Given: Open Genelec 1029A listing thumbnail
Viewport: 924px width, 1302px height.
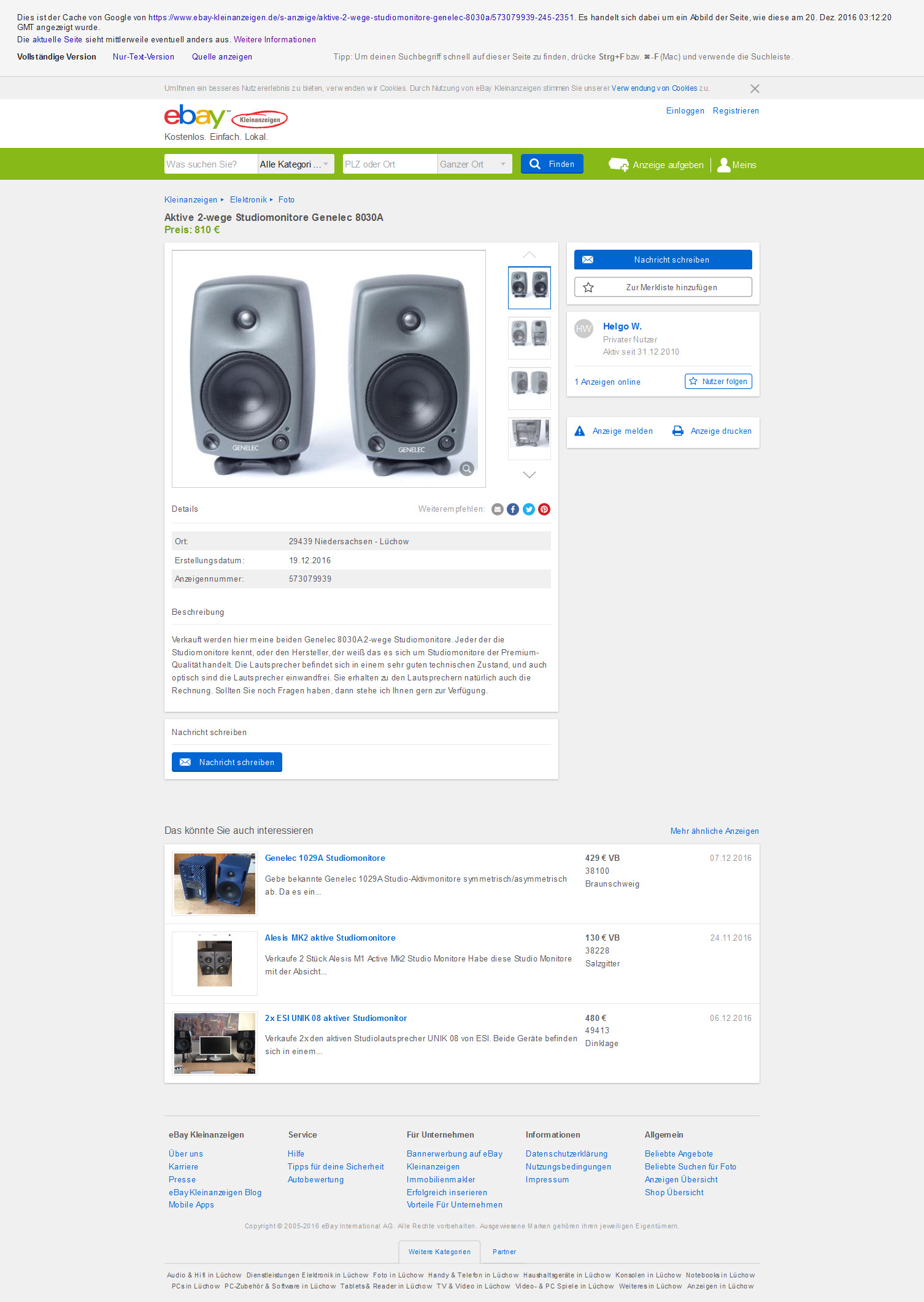Looking at the screenshot, I should click(x=215, y=884).
